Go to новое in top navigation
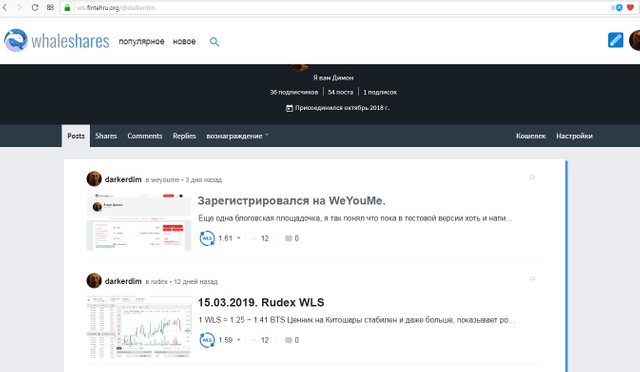This screenshot has width=640, height=372. click(x=184, y=42)
